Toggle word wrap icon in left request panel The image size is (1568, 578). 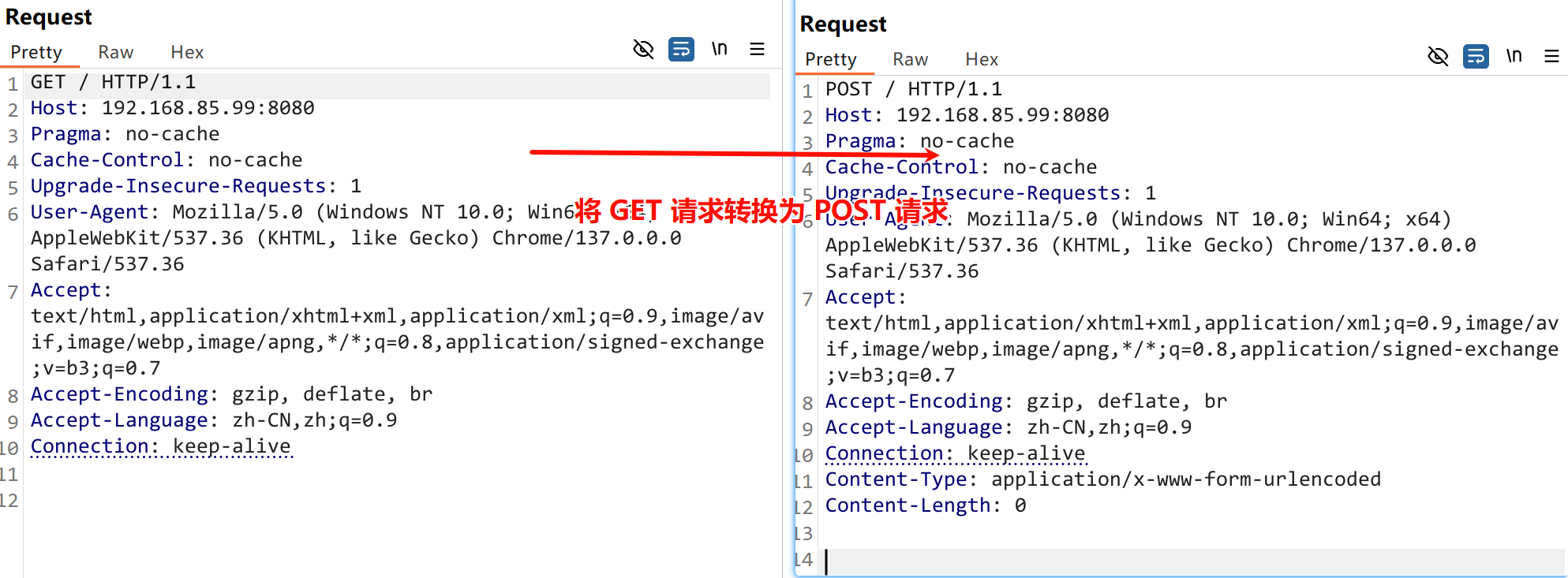pyautogui.click(x=681, y=50)
